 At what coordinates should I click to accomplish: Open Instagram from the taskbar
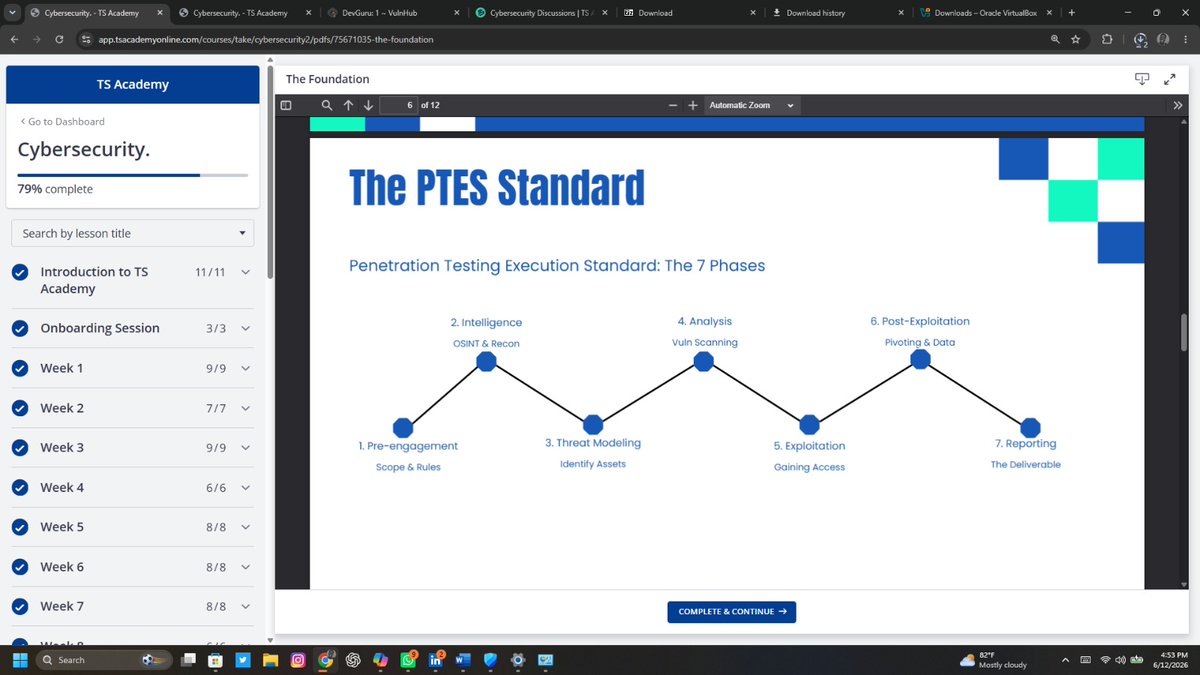tap(298, 660)
